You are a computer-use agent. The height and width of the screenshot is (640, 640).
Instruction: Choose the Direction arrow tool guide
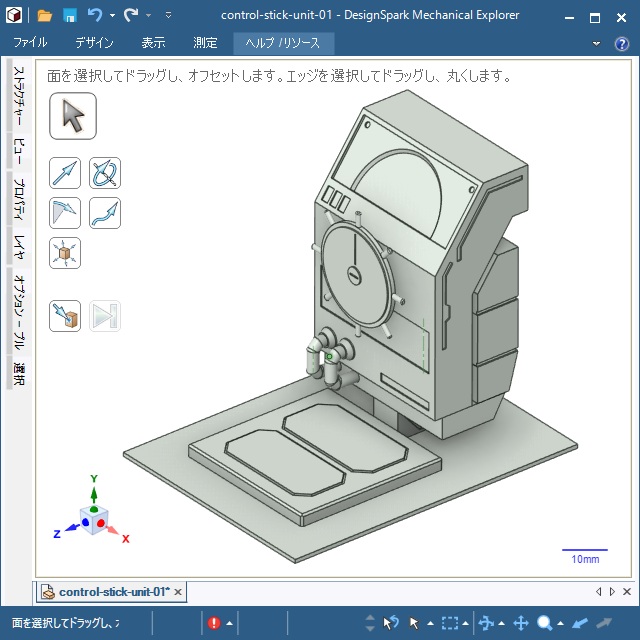coord(65,173)
